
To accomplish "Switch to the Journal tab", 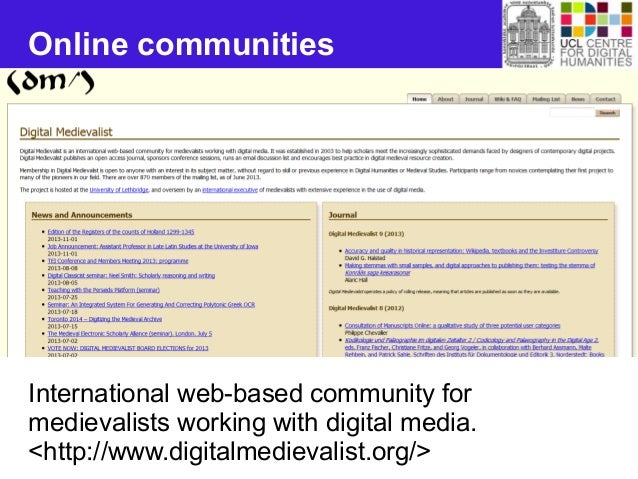I will tap(474, 99).
